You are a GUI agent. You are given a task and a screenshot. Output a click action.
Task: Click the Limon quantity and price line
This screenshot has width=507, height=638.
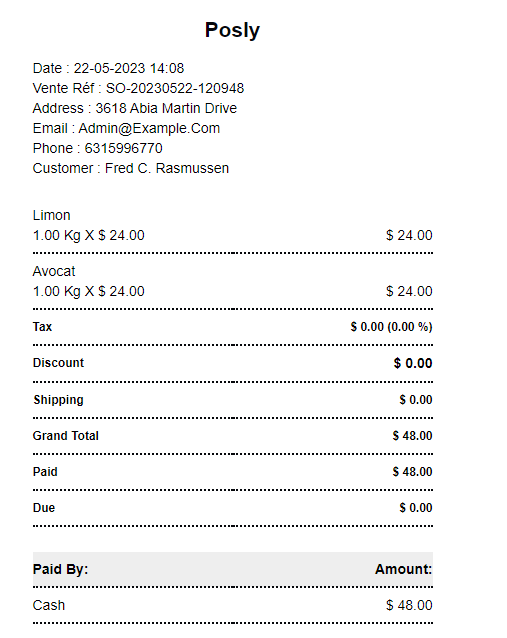pos(88,235)
